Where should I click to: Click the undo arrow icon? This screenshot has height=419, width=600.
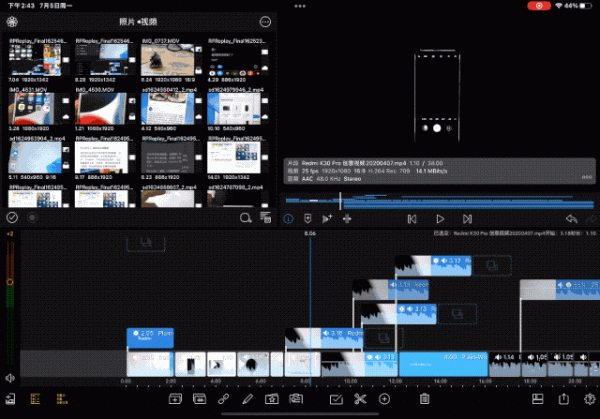click(570, 218)
